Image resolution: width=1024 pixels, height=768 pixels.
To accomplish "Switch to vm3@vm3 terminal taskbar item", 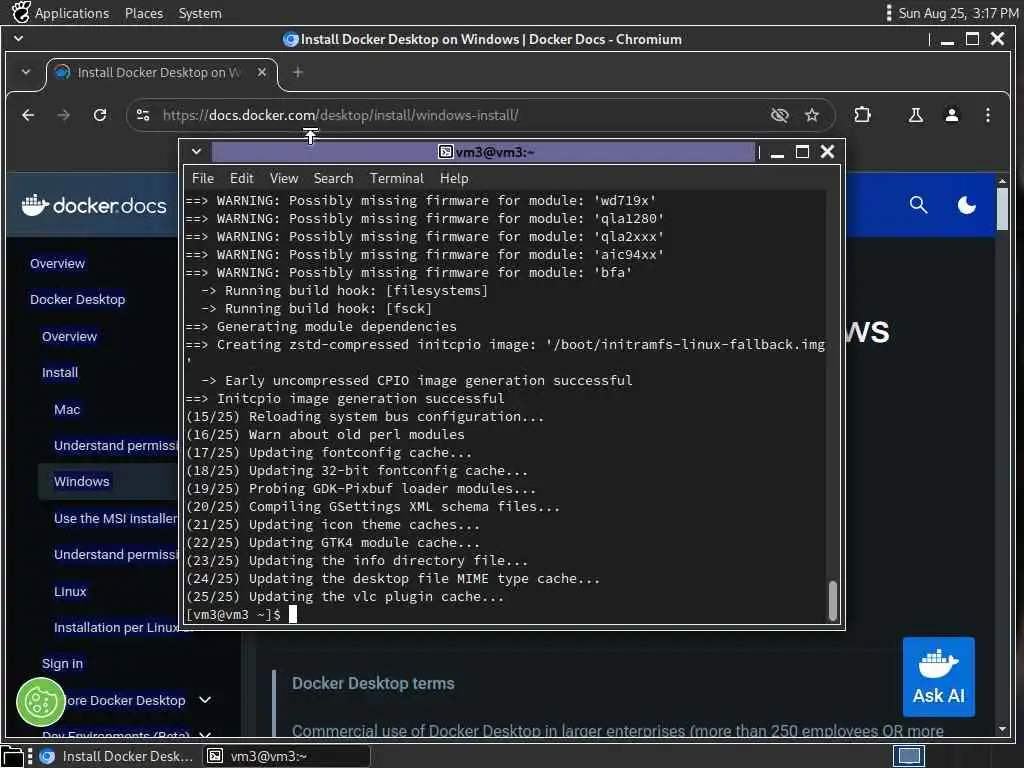I will [286, 756].
